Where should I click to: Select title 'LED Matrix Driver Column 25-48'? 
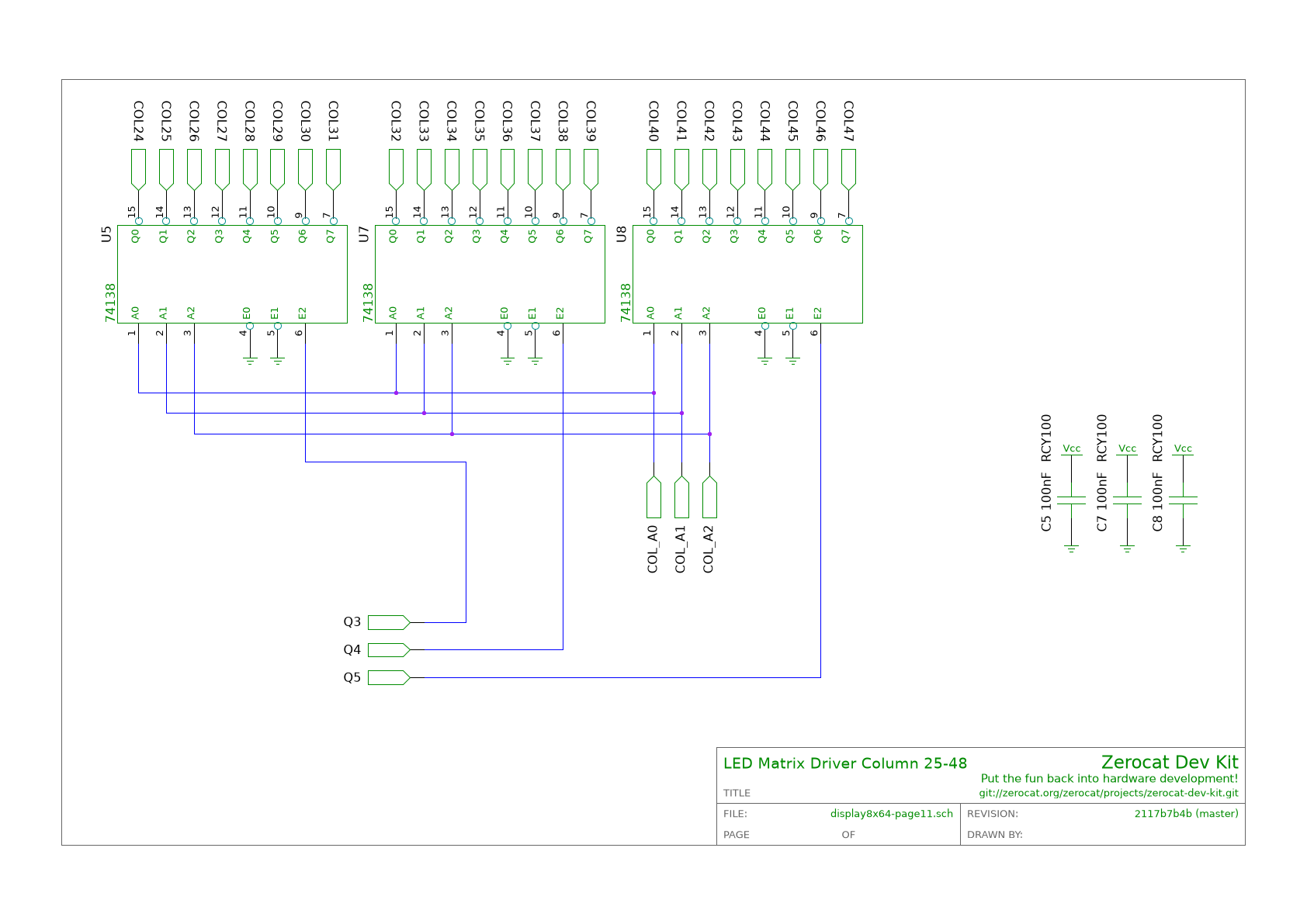845,763
